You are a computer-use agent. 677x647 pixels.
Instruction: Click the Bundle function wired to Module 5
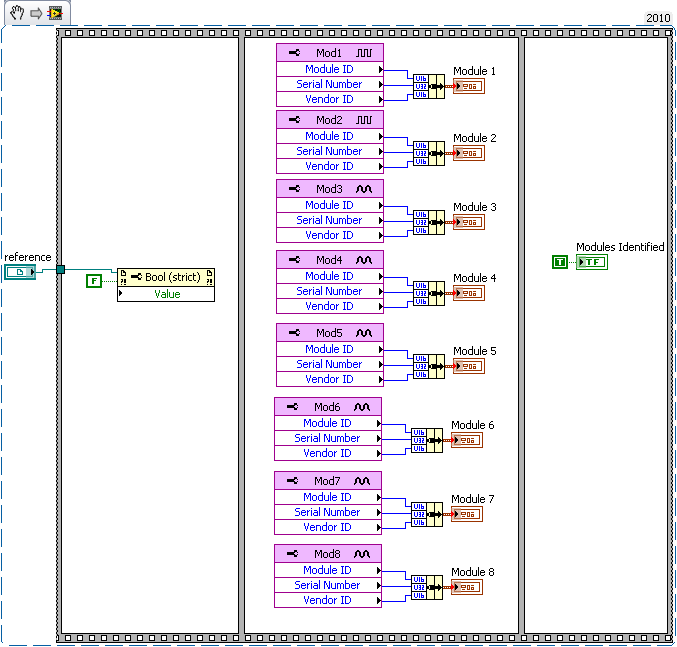[429, 366]
